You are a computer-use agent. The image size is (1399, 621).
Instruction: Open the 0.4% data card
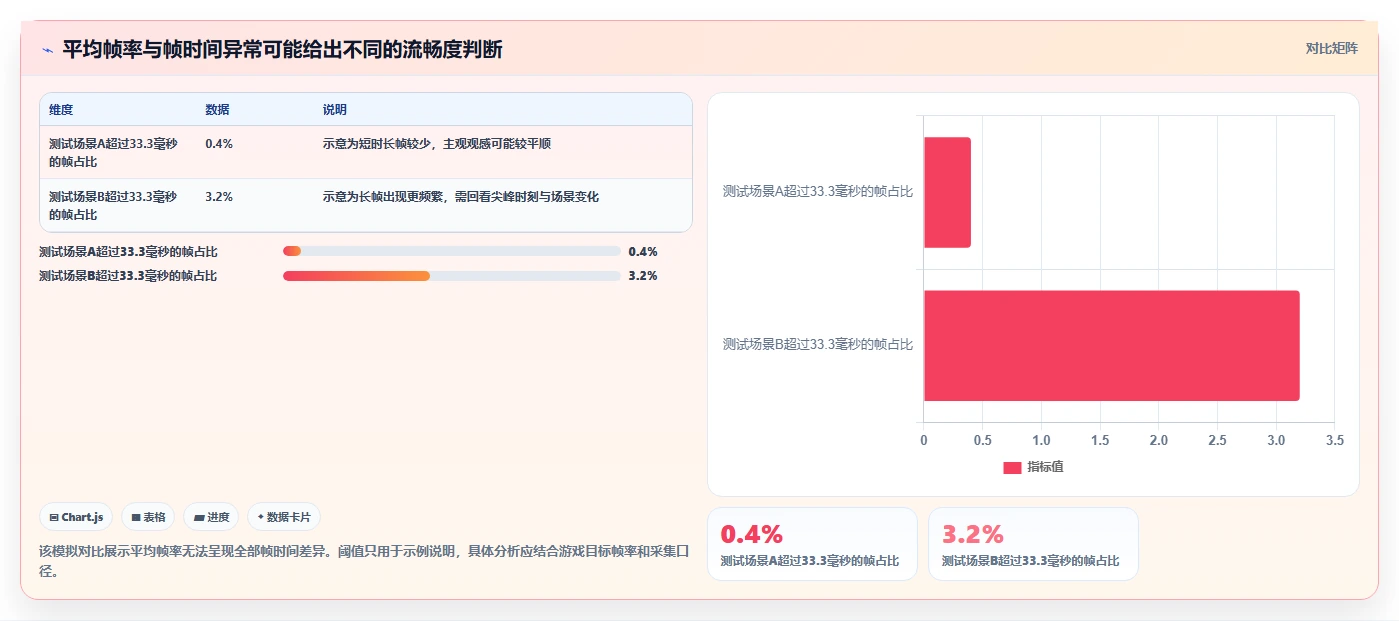(x=812, y=544)
